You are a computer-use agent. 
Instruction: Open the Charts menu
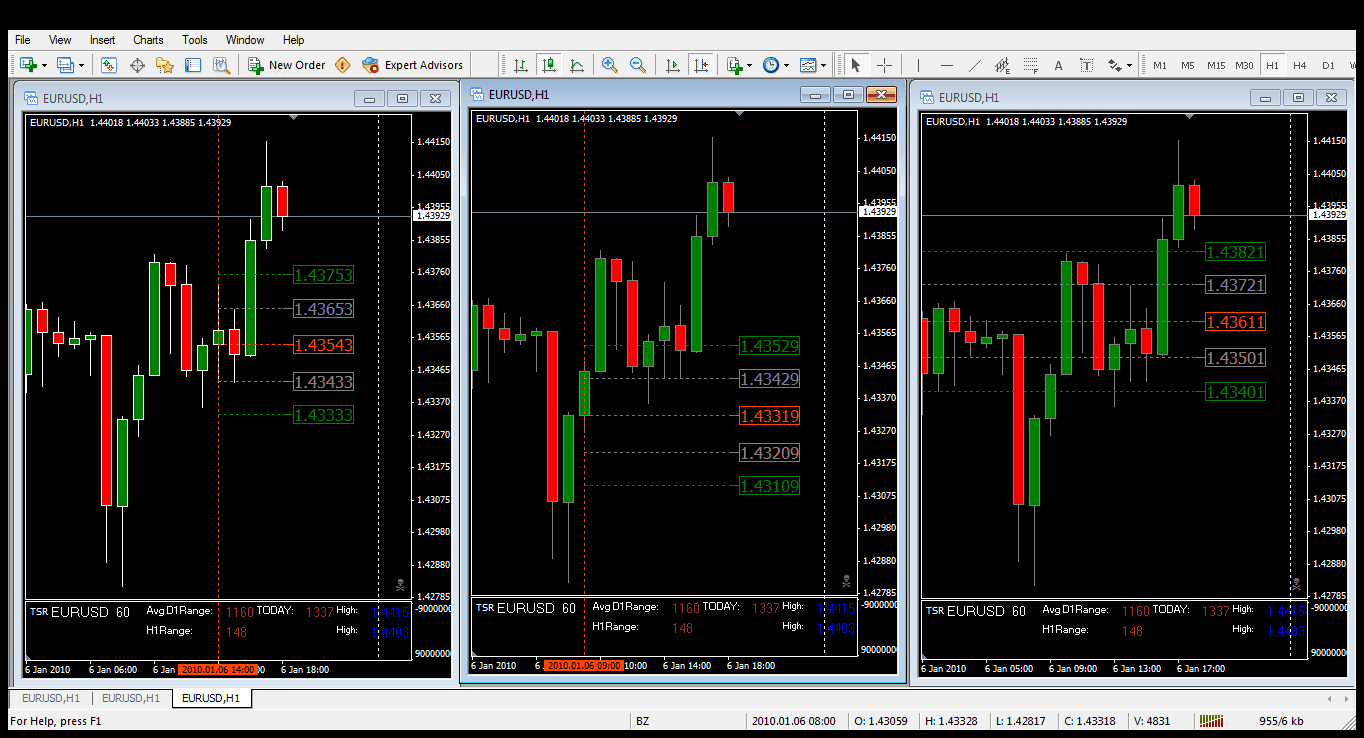pyautogui.click(x=148, y=40)
